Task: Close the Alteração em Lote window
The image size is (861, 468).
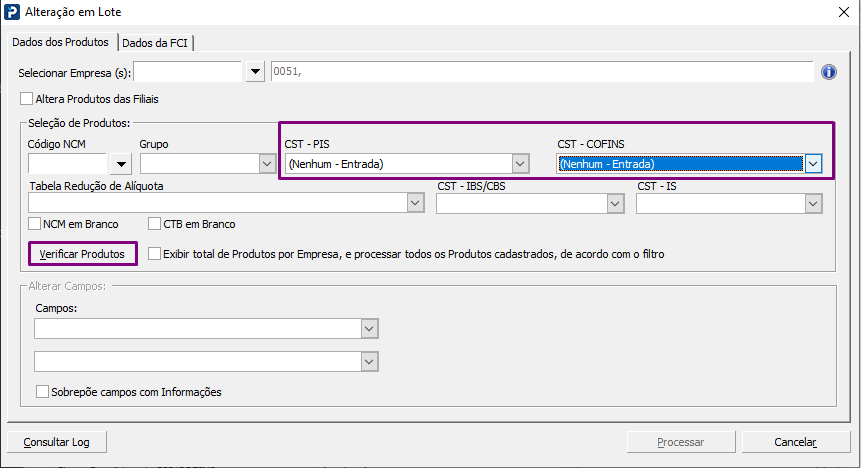Action: pos(842,13)
